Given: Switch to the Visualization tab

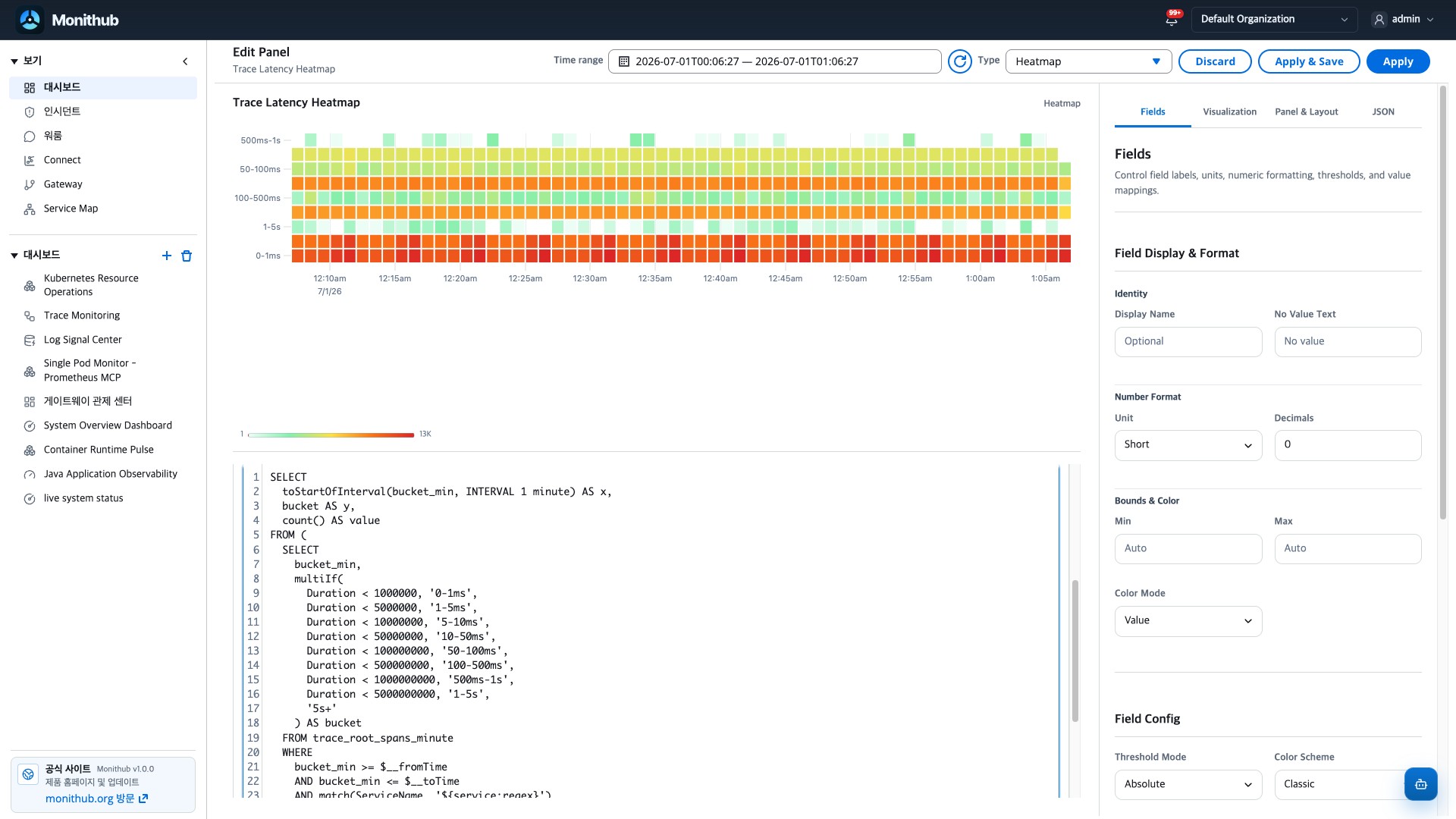Looking at the screenshot, I should pos(1229,111).
